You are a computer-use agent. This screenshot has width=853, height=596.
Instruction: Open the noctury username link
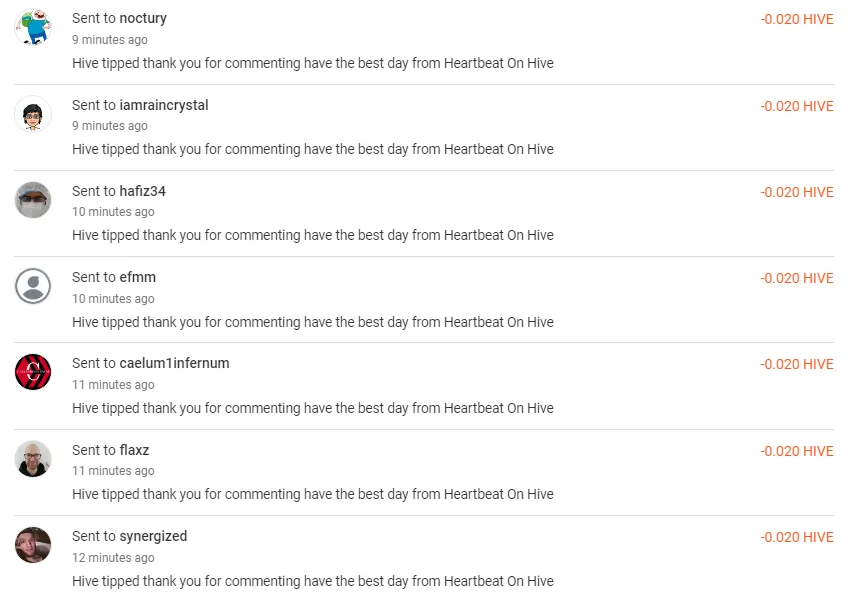[x=143, y=18]
